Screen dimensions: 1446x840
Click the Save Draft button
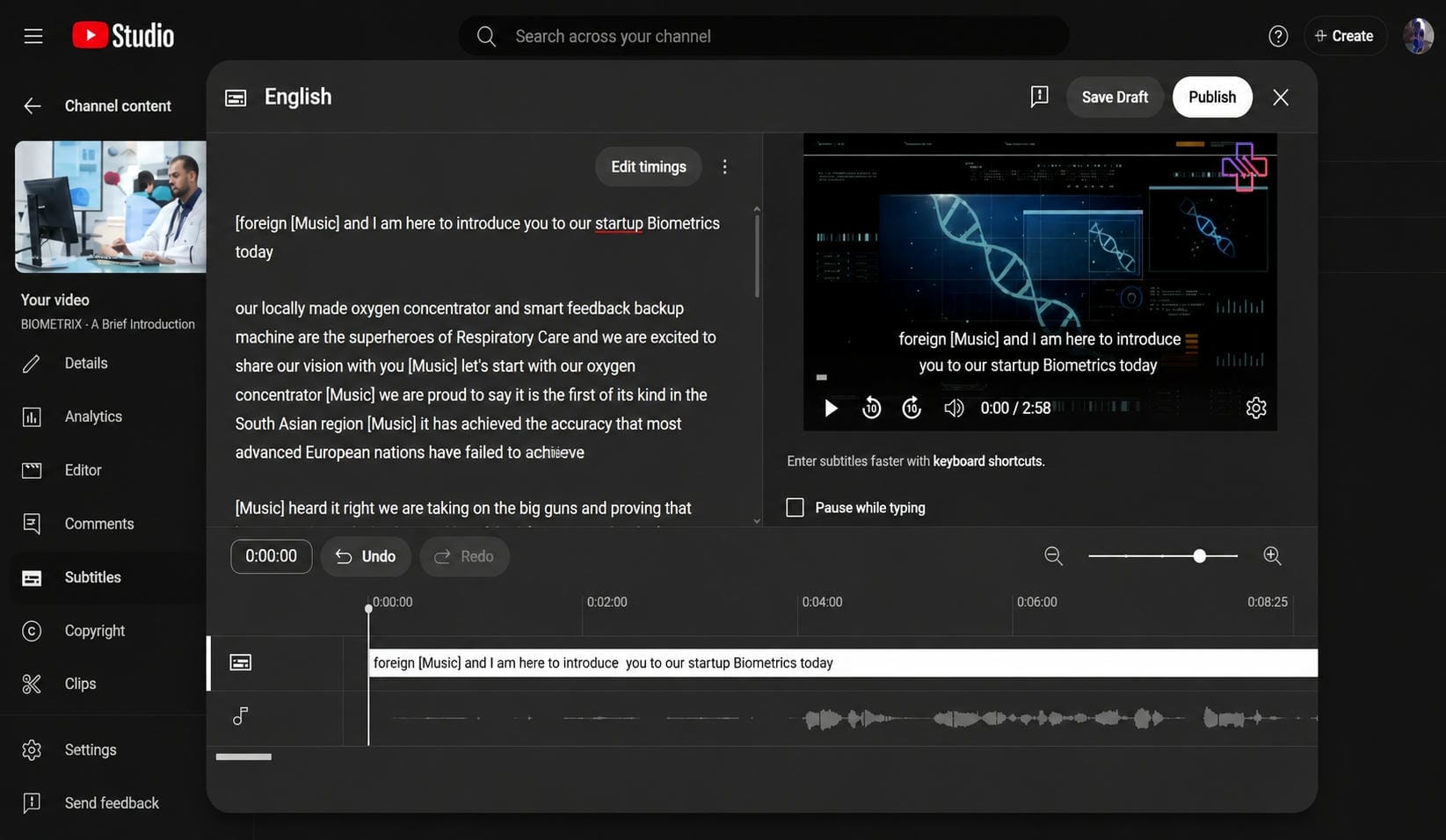pyautogui.click(x=1115, y=98)
